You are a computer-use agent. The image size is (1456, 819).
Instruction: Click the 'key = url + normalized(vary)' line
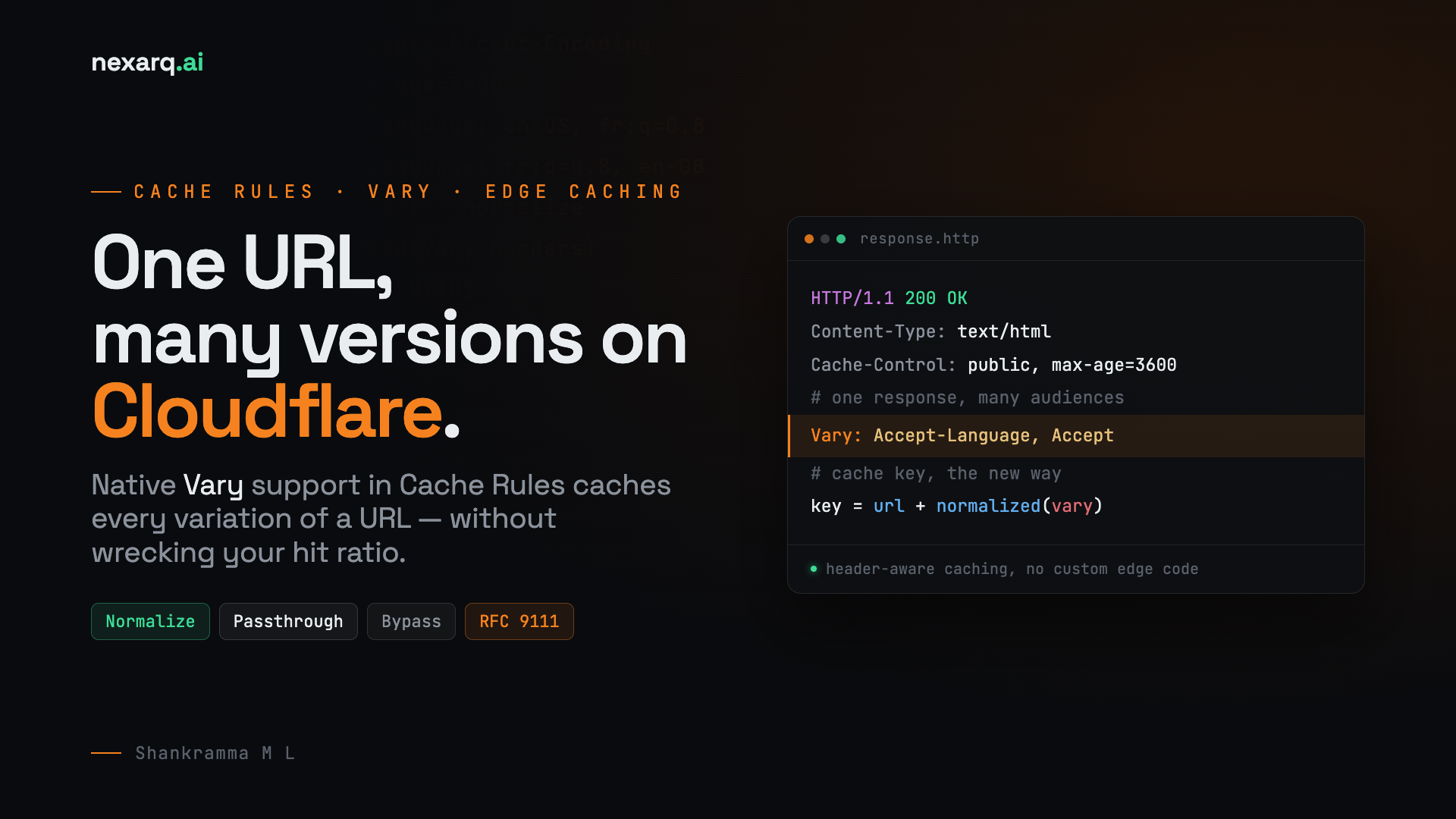point(956,506)
